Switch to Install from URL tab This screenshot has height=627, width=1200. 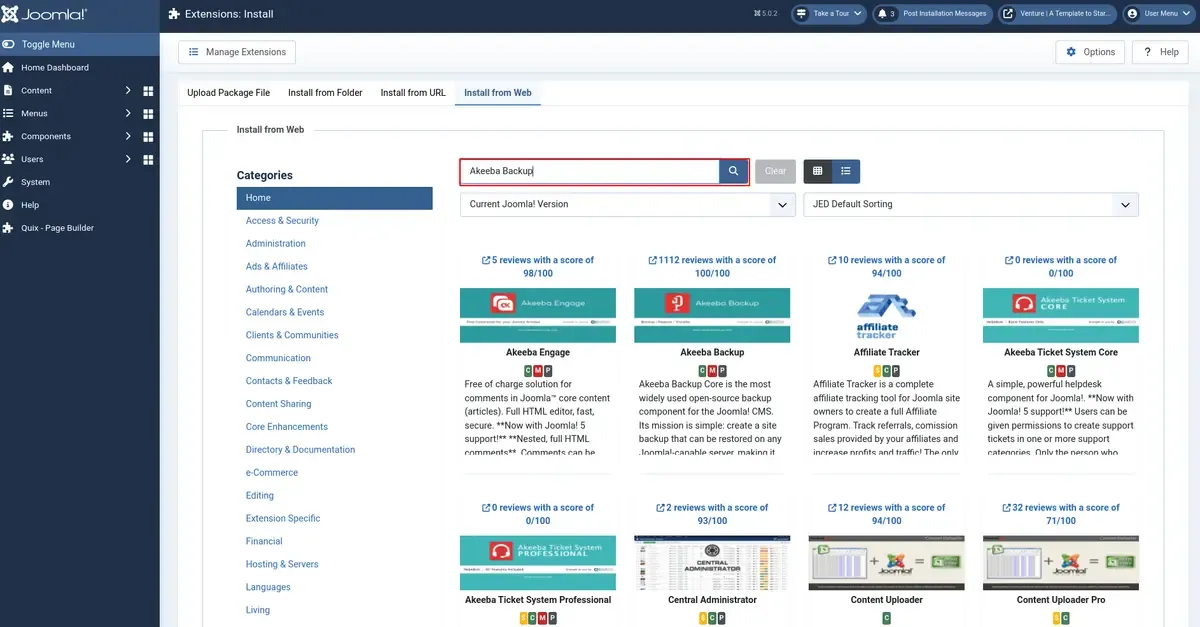(413, 93)
